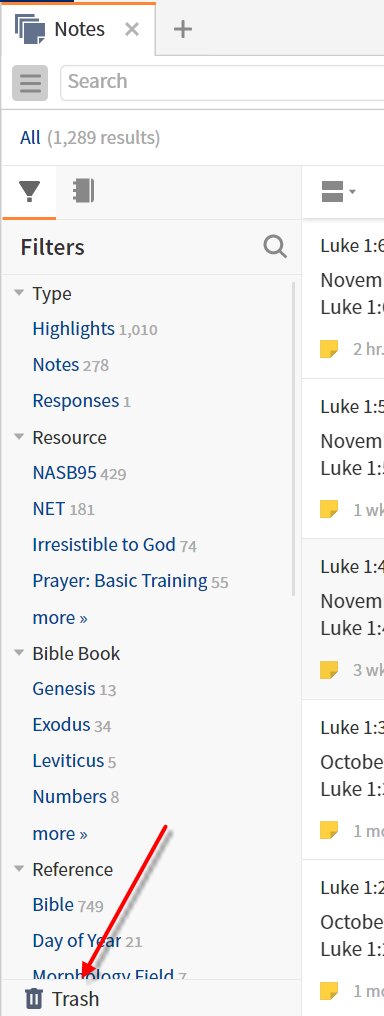Click the Filters panel scrollbar
The image size is (384, 1016).
293,439
